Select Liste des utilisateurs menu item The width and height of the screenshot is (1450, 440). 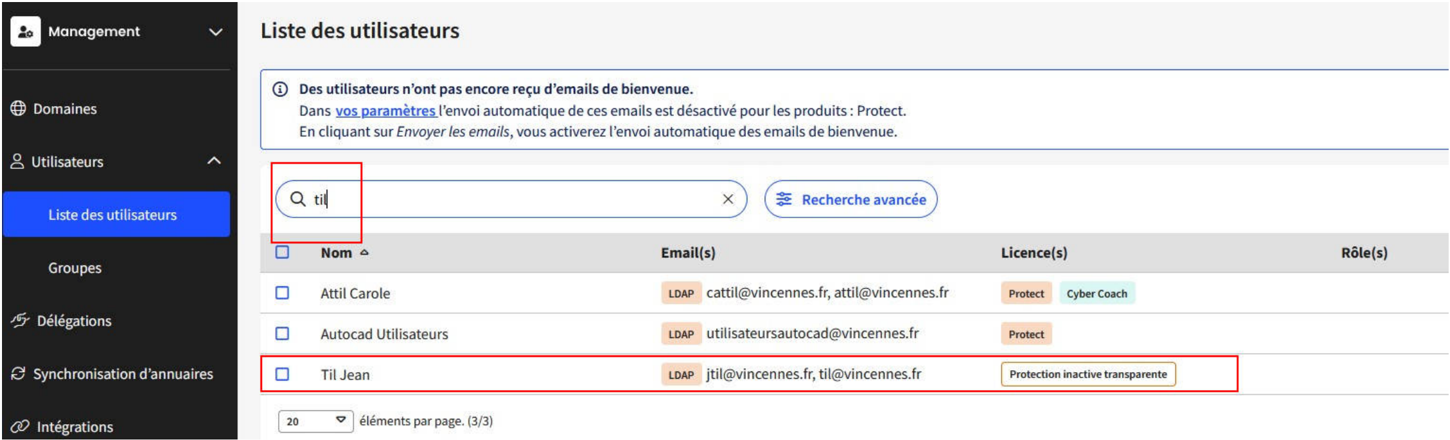[x=116, y=215]
